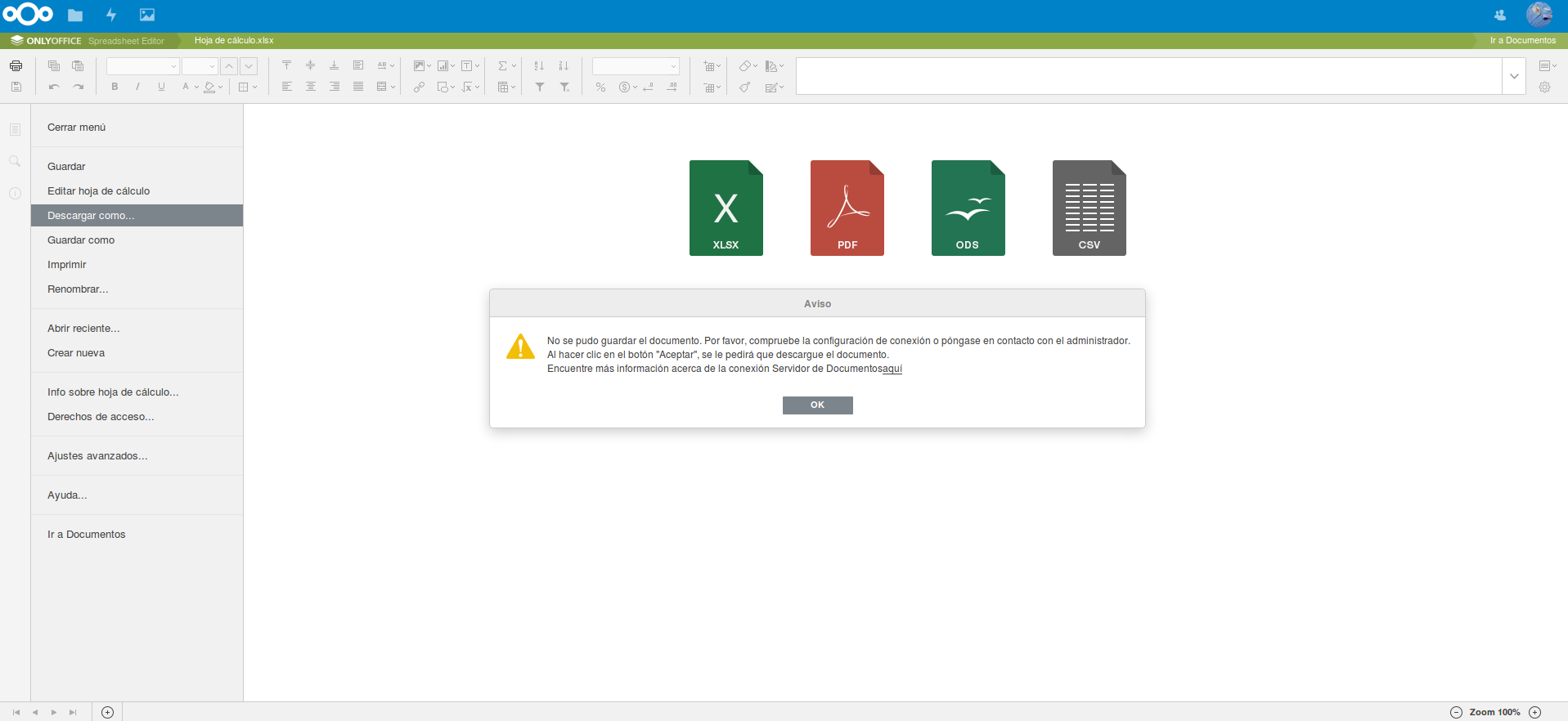Open 'Ajustes avanzados...' menu entry
The image size is (1568, 721).
(137, 456)
